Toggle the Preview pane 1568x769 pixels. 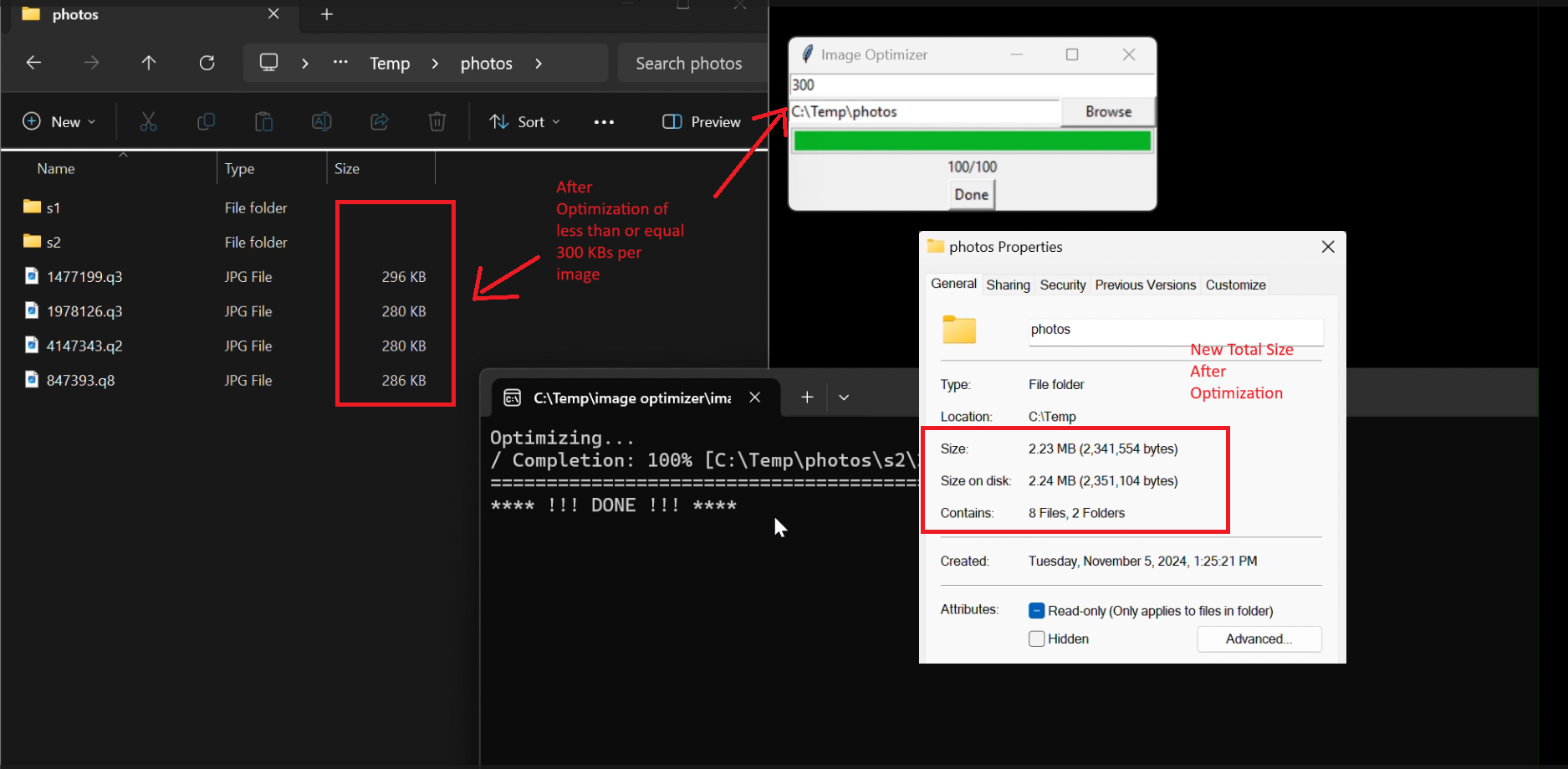[702, 122]
